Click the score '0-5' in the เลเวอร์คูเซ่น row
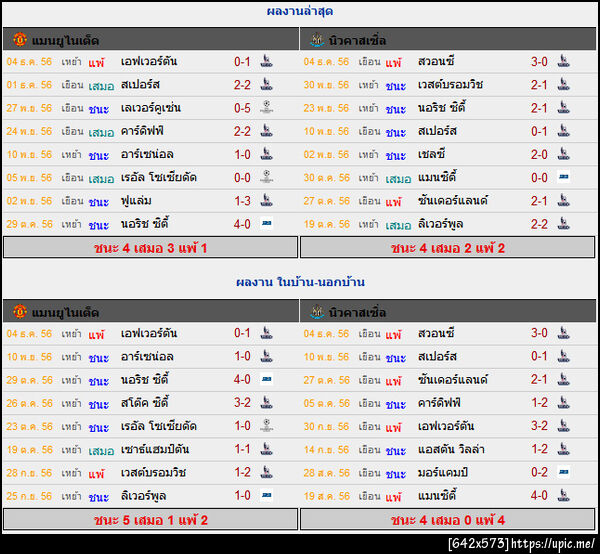This screenshot has width=600, height=554. coord(242,108)
